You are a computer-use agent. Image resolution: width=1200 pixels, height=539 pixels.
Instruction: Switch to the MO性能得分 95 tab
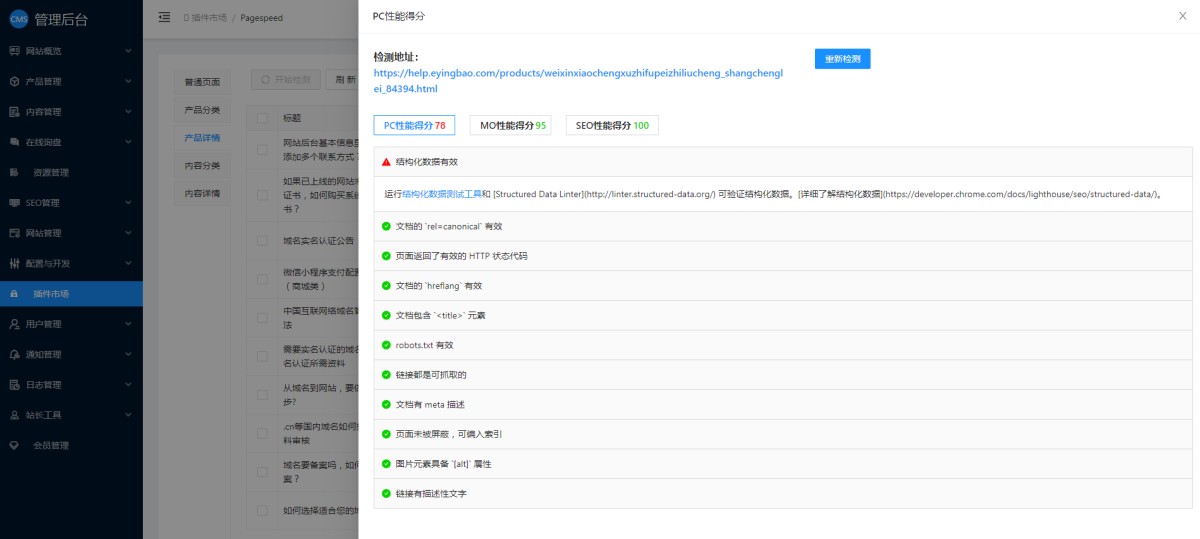point(511,126)
